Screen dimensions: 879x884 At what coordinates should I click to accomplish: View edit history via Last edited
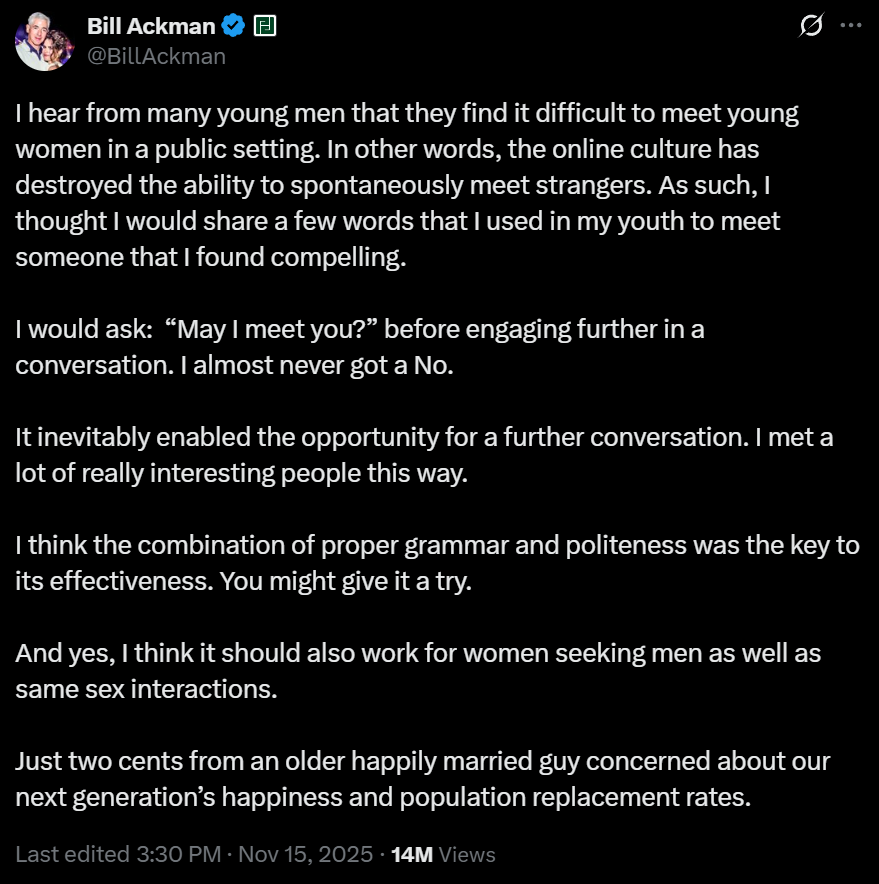(72, 854)
